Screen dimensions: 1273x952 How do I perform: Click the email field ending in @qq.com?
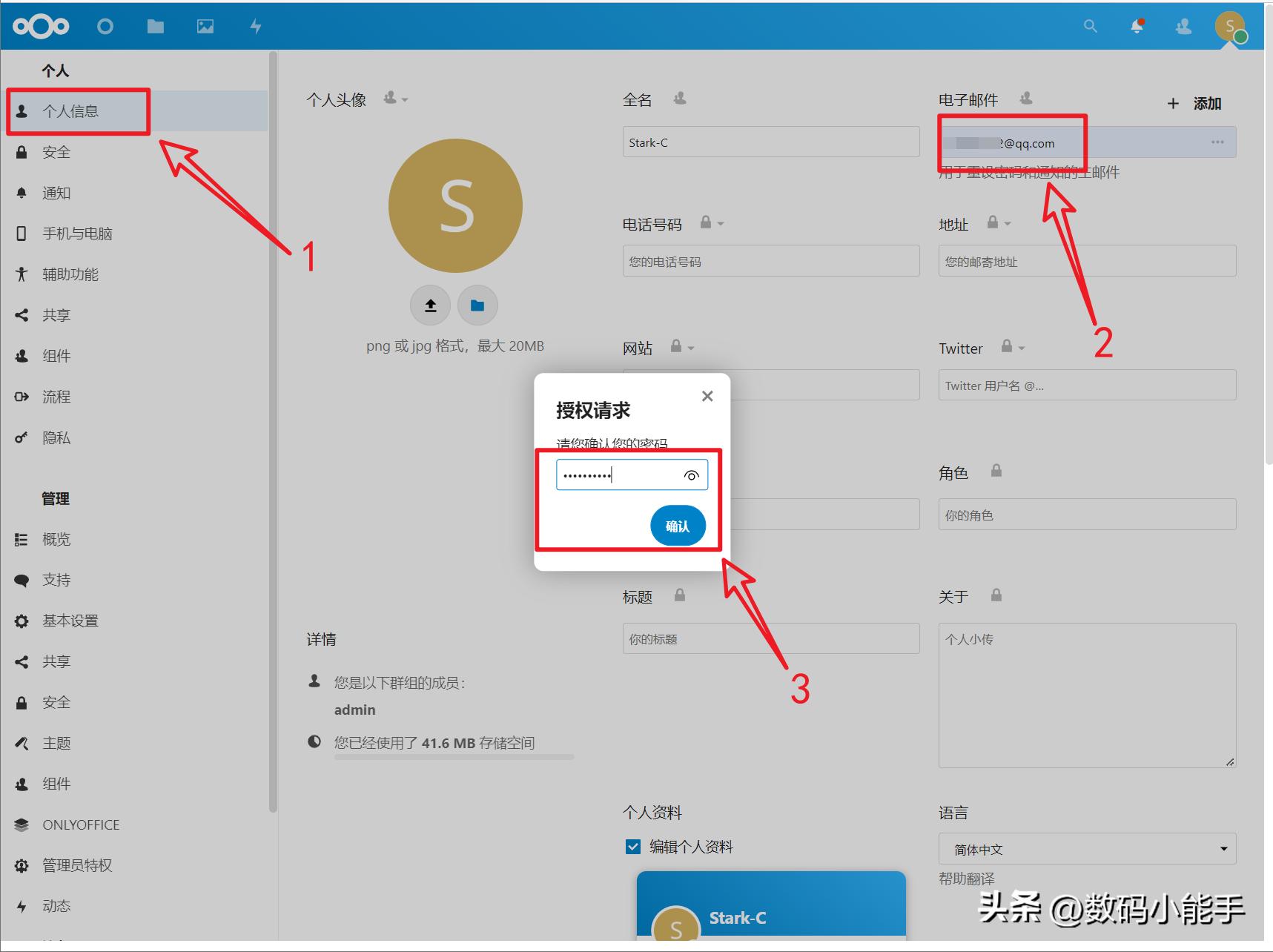1087,142
